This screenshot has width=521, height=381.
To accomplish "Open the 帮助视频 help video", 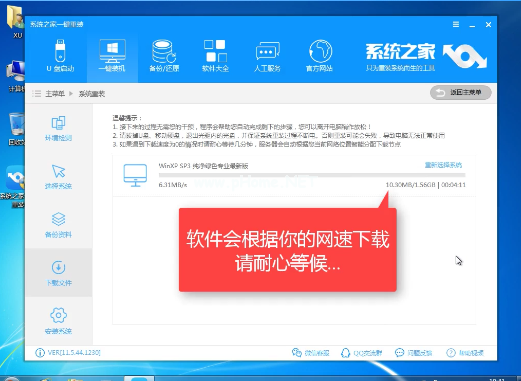I will pyautogui.click(x=465, y=353).
